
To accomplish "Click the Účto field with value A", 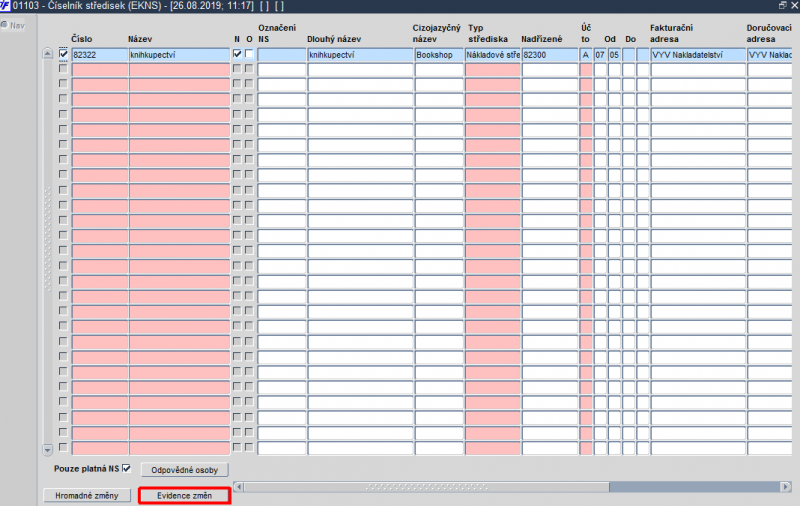I will [x=586, y=55].
